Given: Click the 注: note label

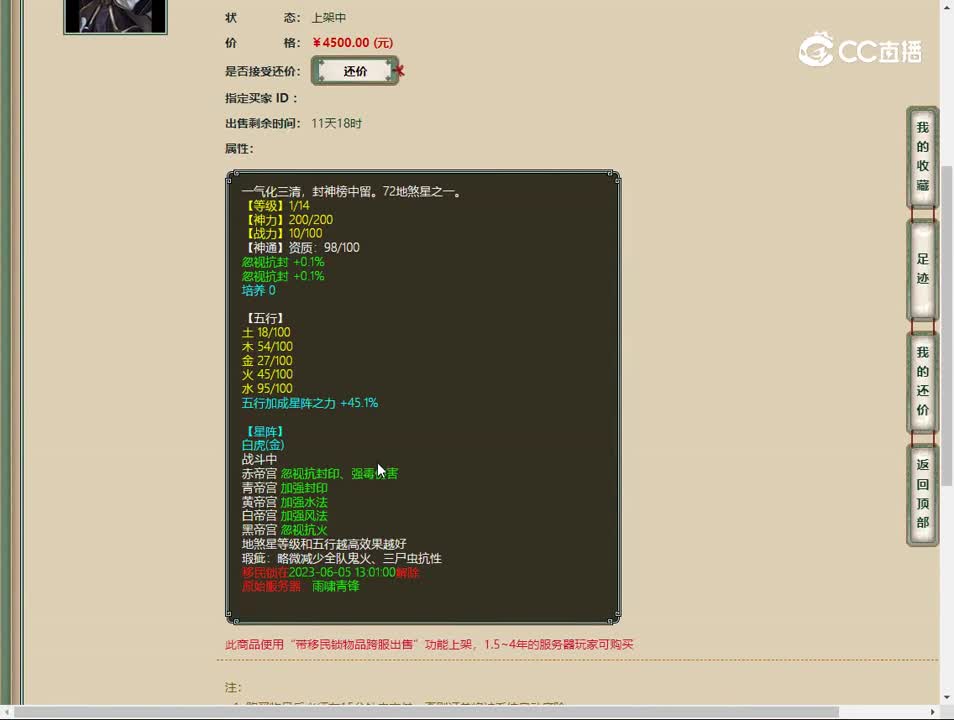Looking at the screenshot, I should pos(234,687).
